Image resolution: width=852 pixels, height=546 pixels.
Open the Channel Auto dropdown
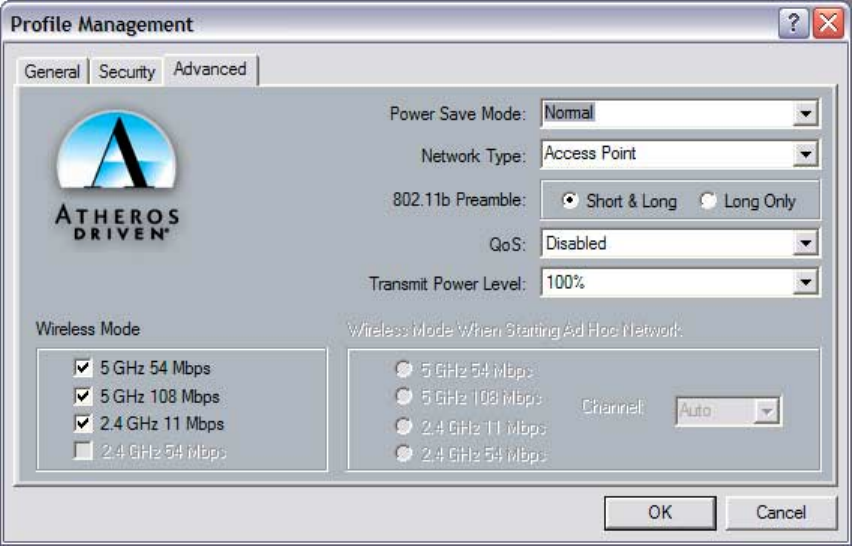(x=728, y=411)
